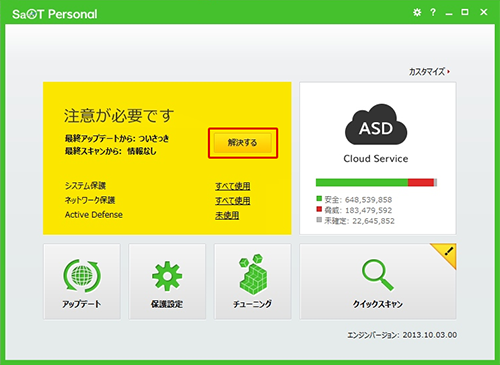
Task: Select the 保護設定 tile label
Action: [167, 304]
